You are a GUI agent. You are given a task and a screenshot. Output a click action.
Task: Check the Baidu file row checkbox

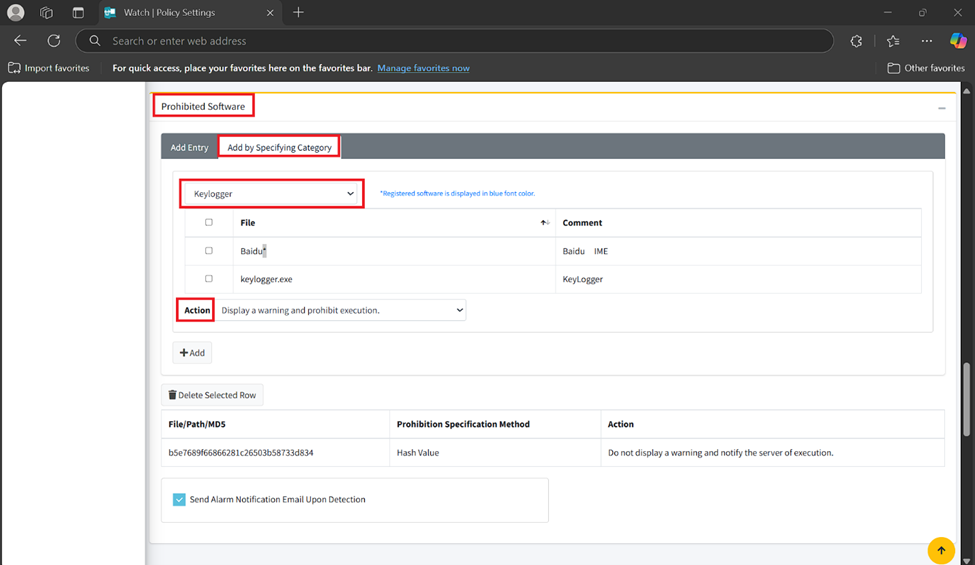point(209,251)
